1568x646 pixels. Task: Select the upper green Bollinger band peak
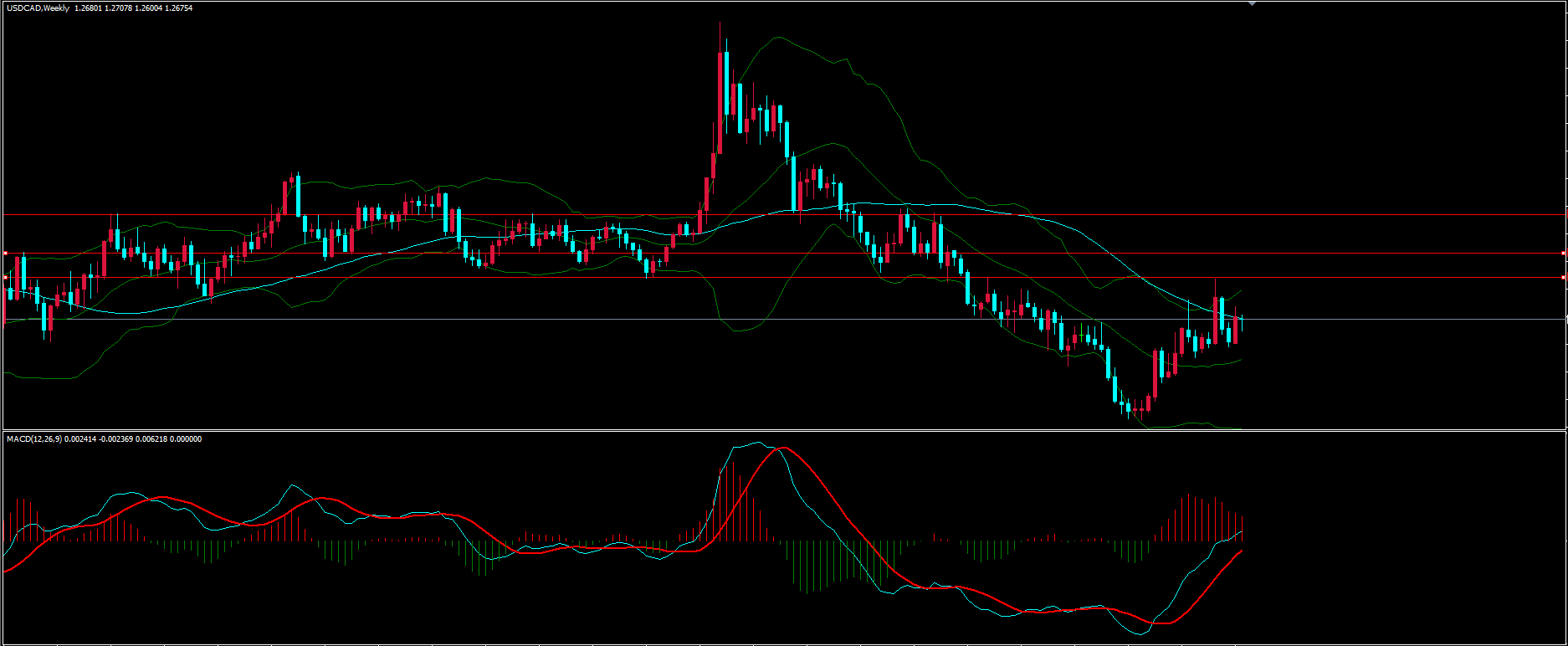coord(780,37)
